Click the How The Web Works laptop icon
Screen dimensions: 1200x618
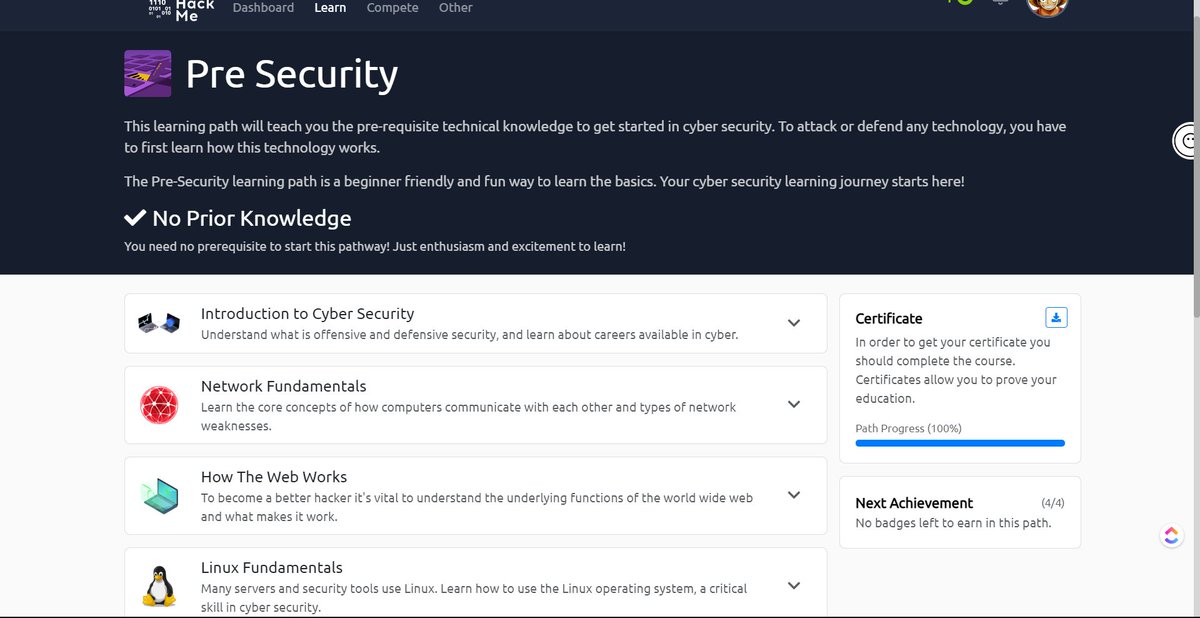click(159, 494)
